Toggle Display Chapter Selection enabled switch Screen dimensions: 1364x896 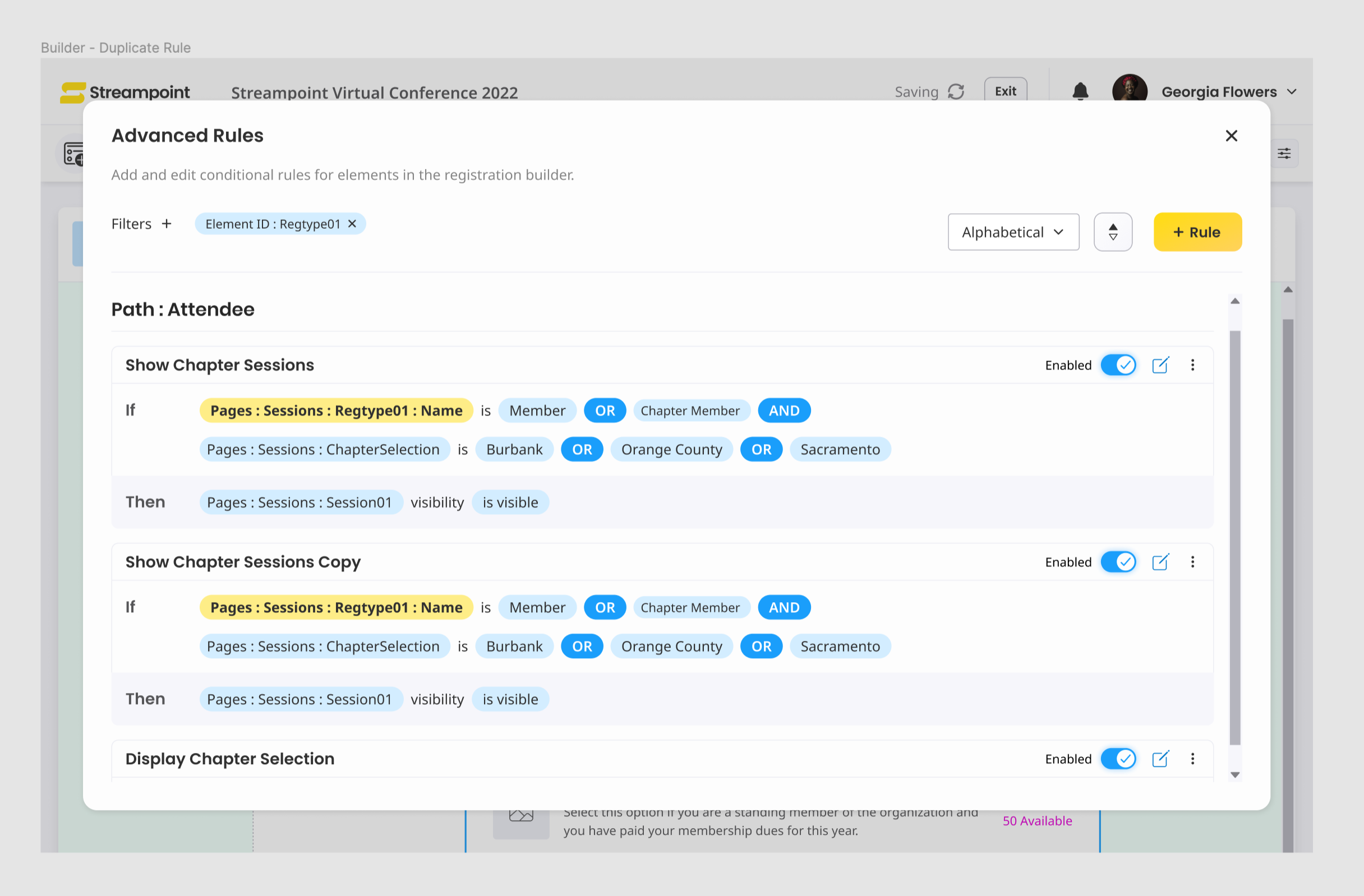coord(1118,759)
